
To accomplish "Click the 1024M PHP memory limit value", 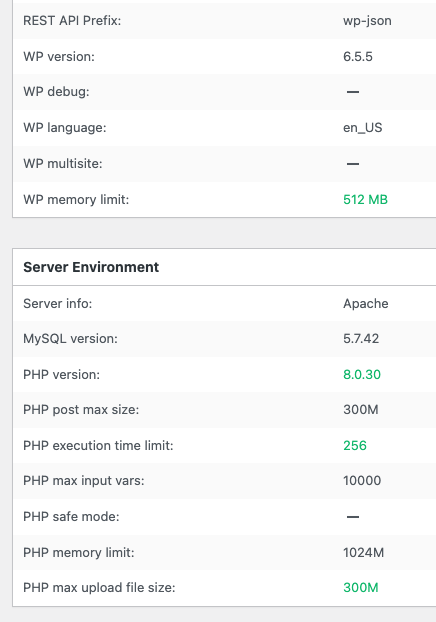I will pyautogui.click(x=363, y=552).
